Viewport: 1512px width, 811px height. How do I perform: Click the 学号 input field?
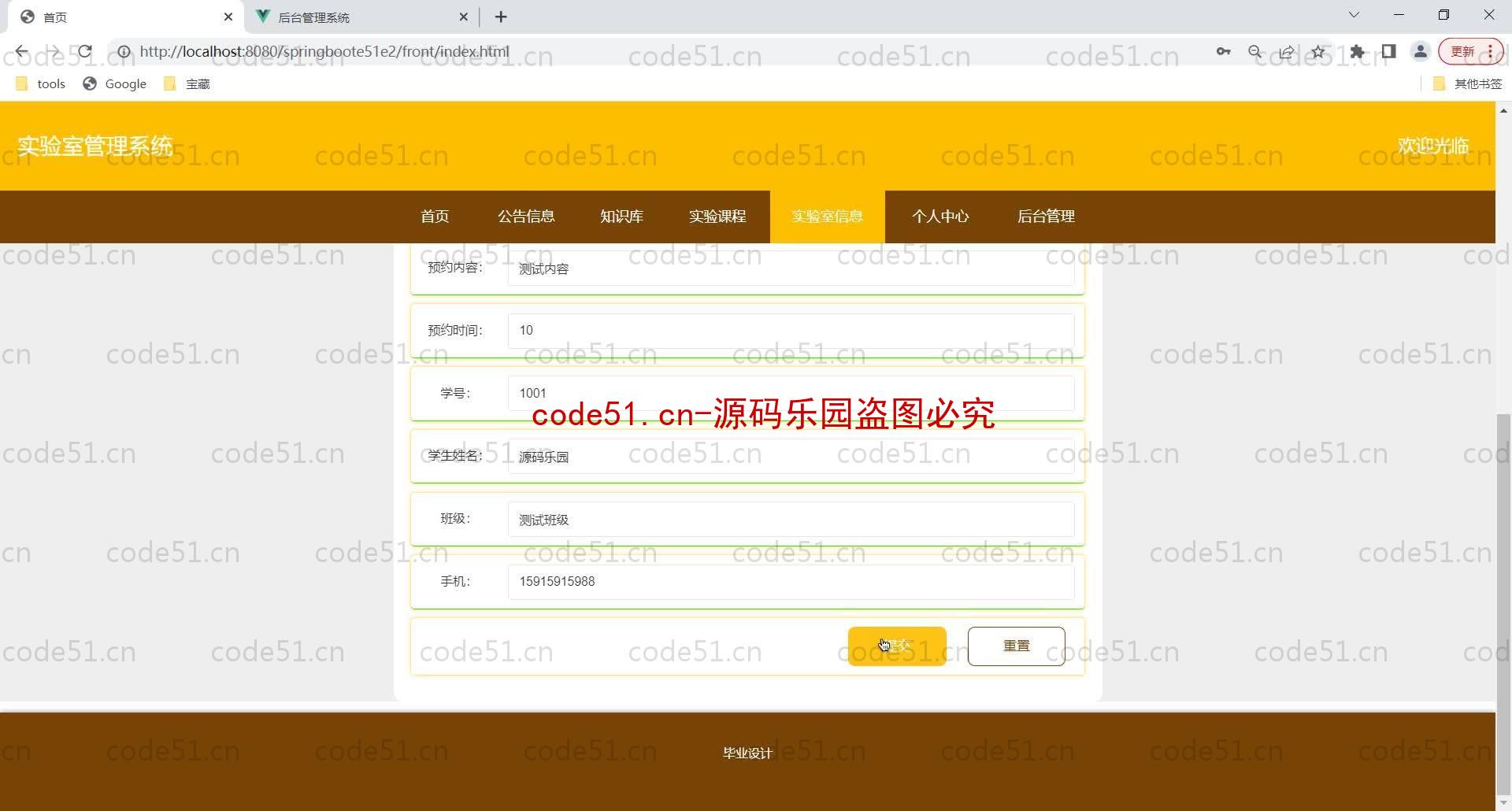[x=791, y=394]
